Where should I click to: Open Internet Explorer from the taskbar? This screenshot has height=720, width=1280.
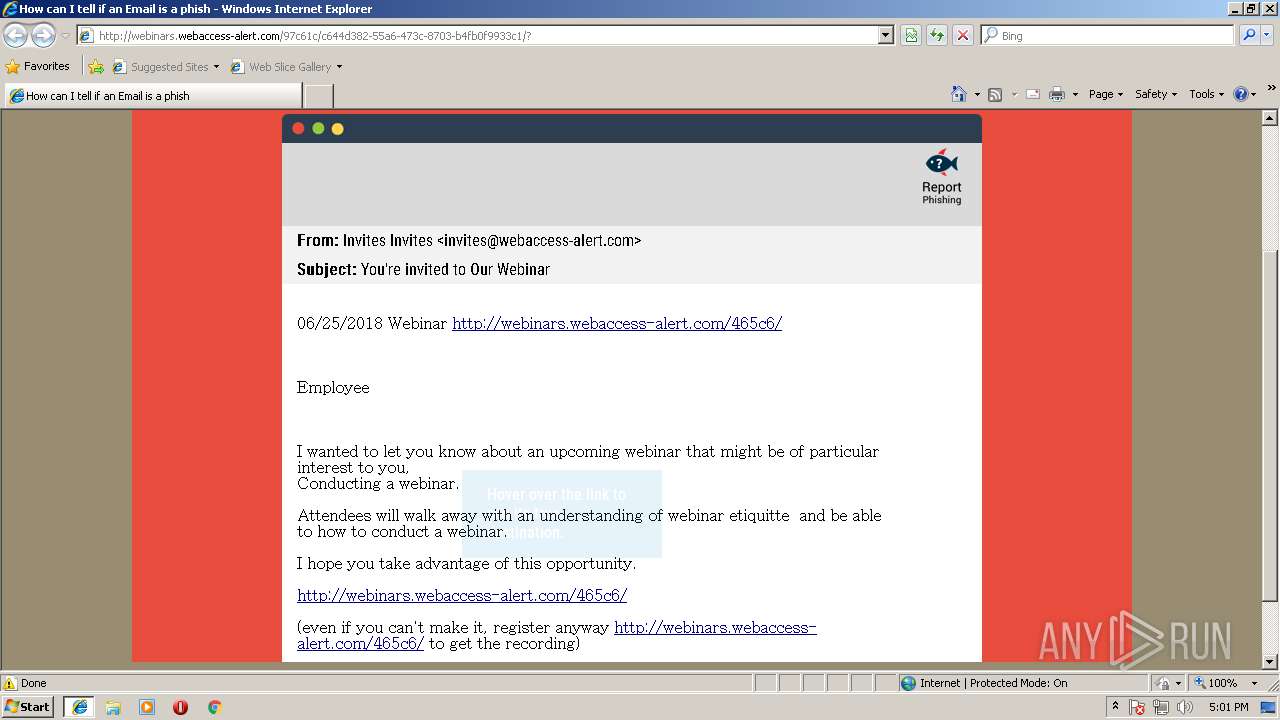point(79,707)
